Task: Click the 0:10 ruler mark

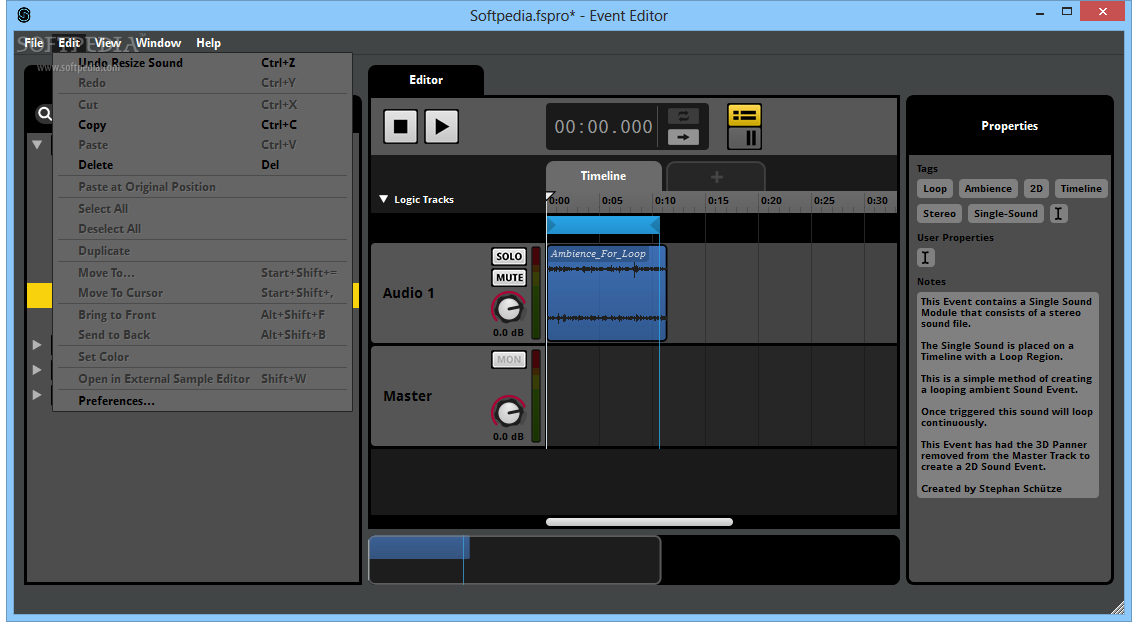Action: pos(664,201)
